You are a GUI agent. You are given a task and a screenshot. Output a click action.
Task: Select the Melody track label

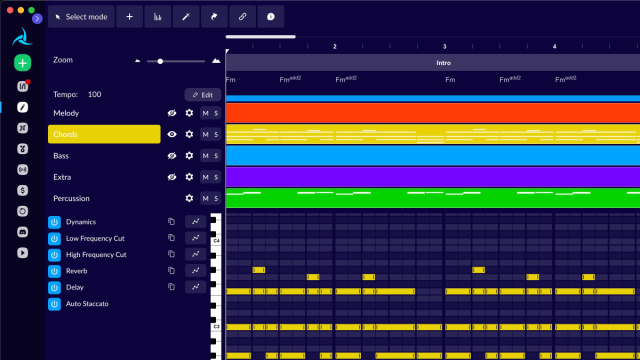pos(66,113)
